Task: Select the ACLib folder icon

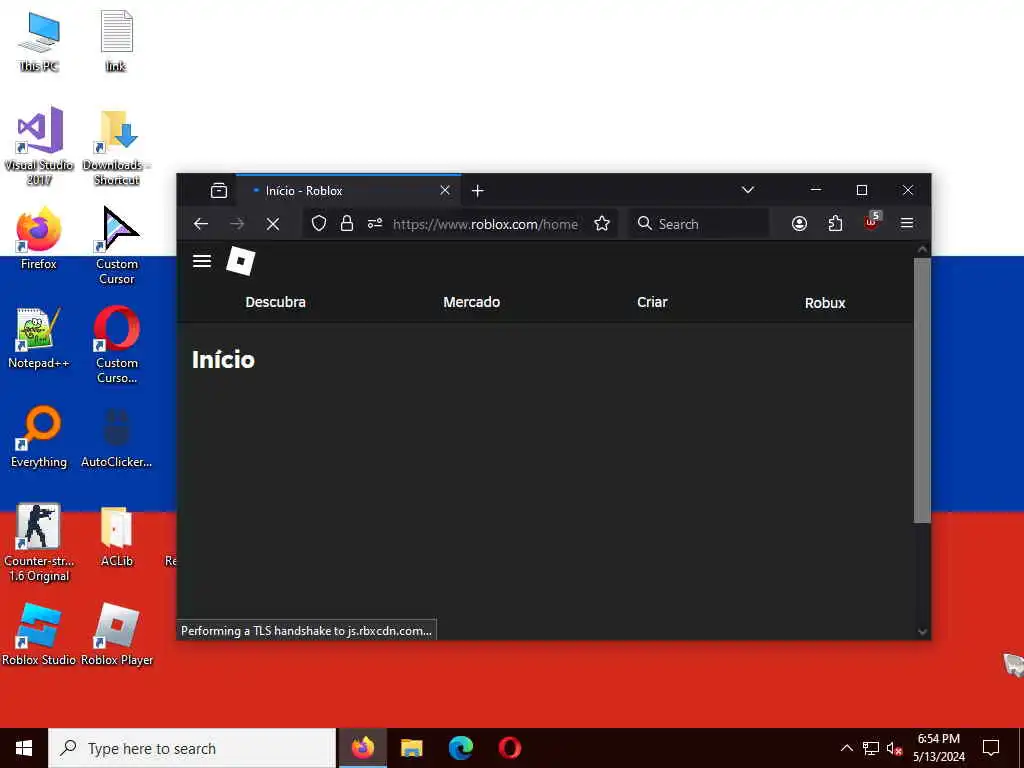Action: tap(117, 536)
